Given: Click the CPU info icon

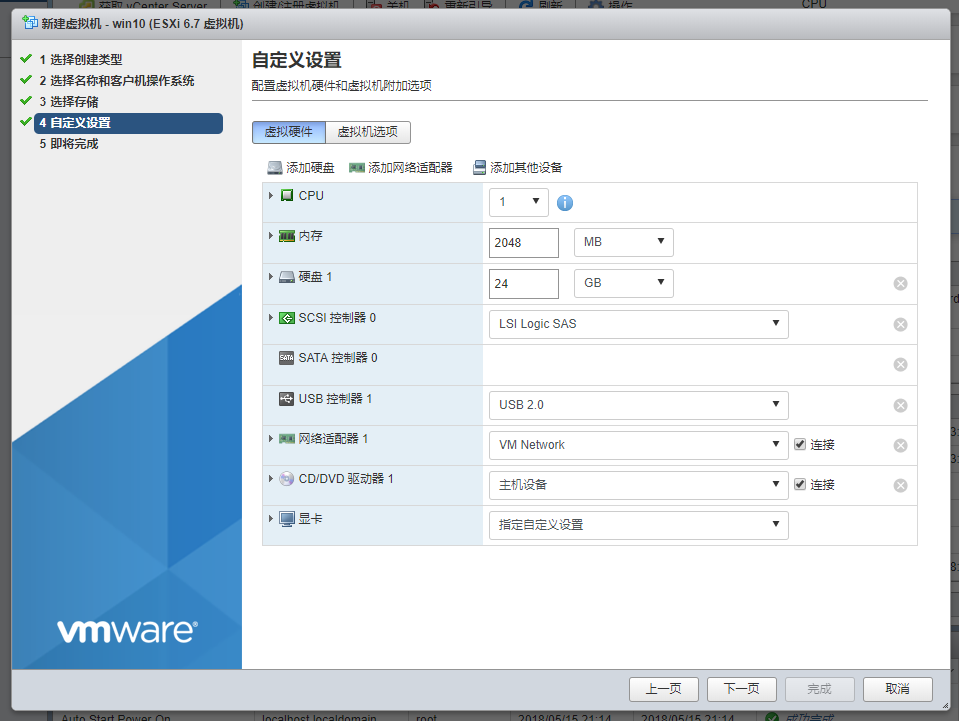Looking at the screenshot, I should point(565,203).
